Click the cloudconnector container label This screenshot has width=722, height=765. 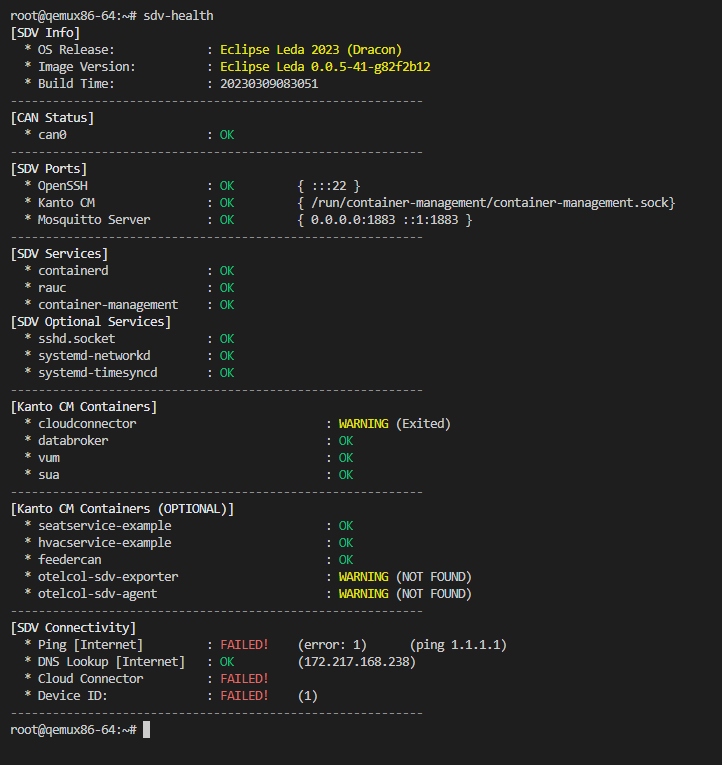click(x=87, y=424)
